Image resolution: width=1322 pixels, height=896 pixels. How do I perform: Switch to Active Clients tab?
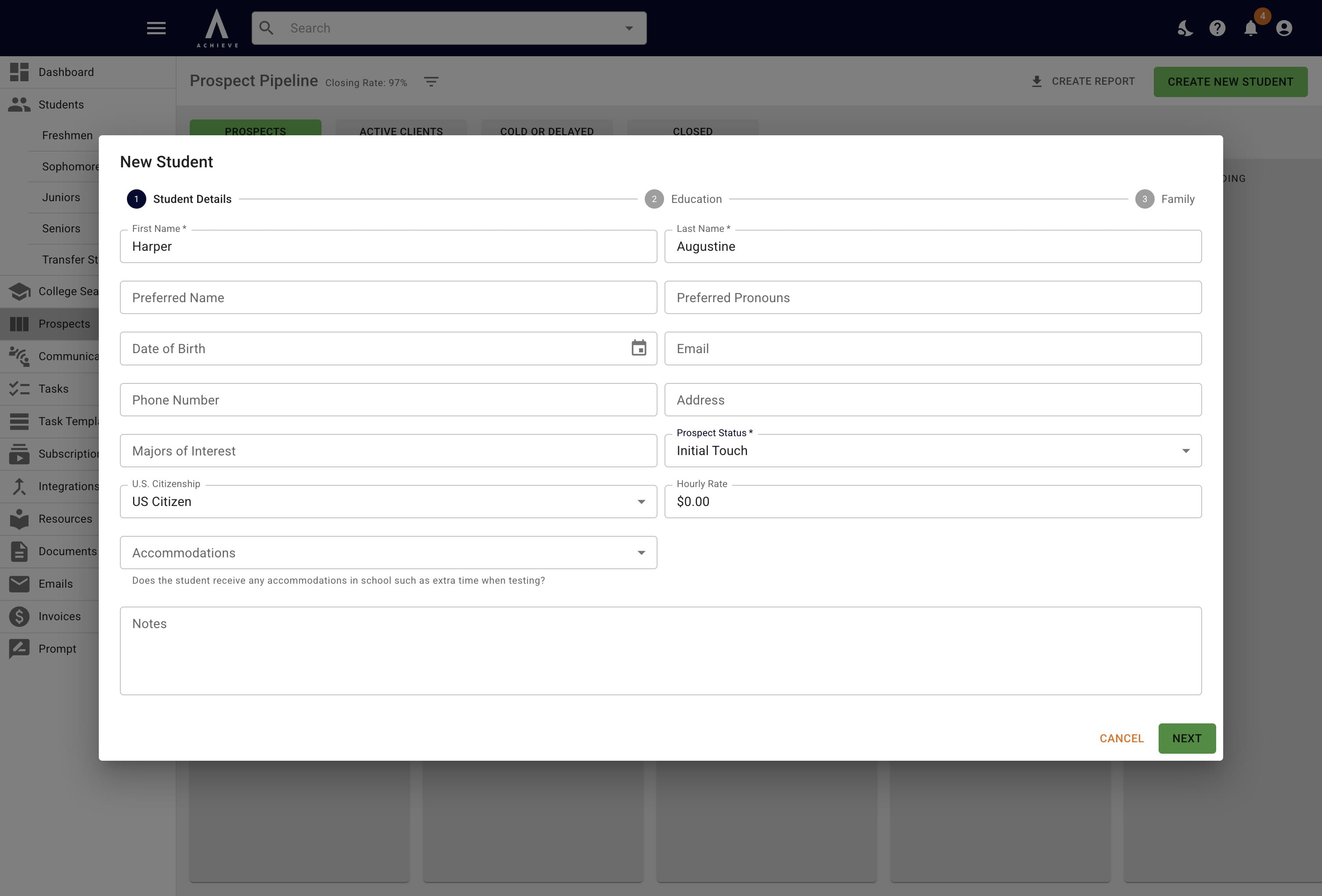tap(401, 128)
